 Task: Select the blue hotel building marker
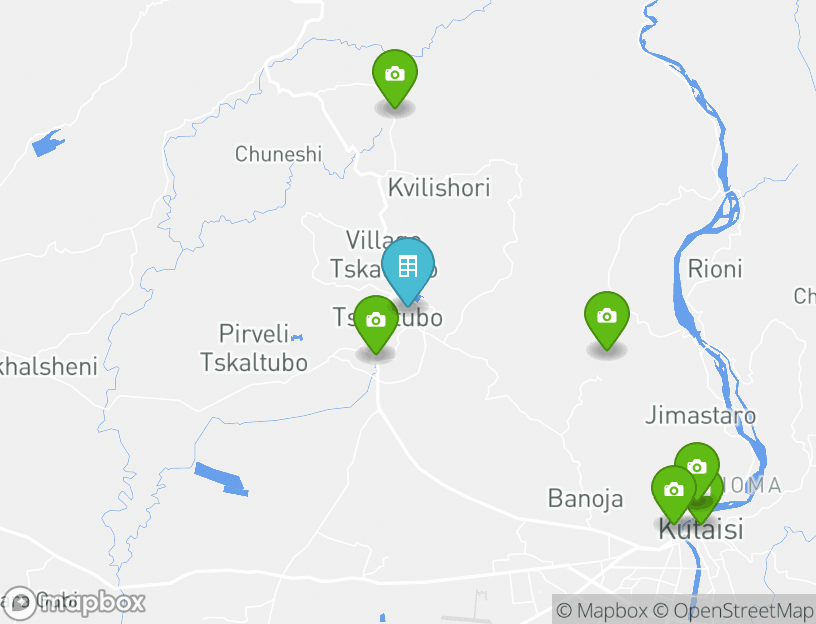pos(408,271)
